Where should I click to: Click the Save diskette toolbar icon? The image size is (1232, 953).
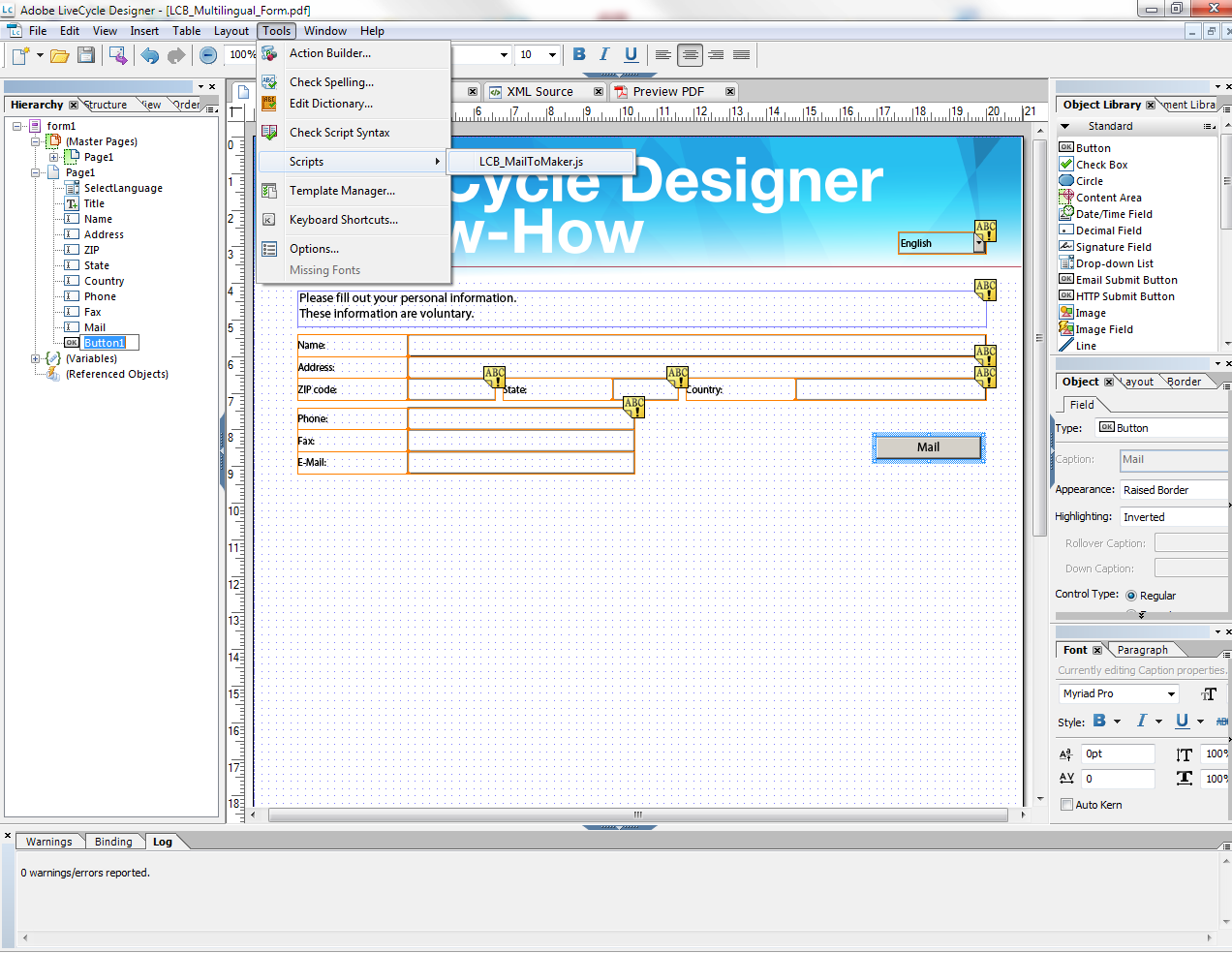[x=86, y=55]
